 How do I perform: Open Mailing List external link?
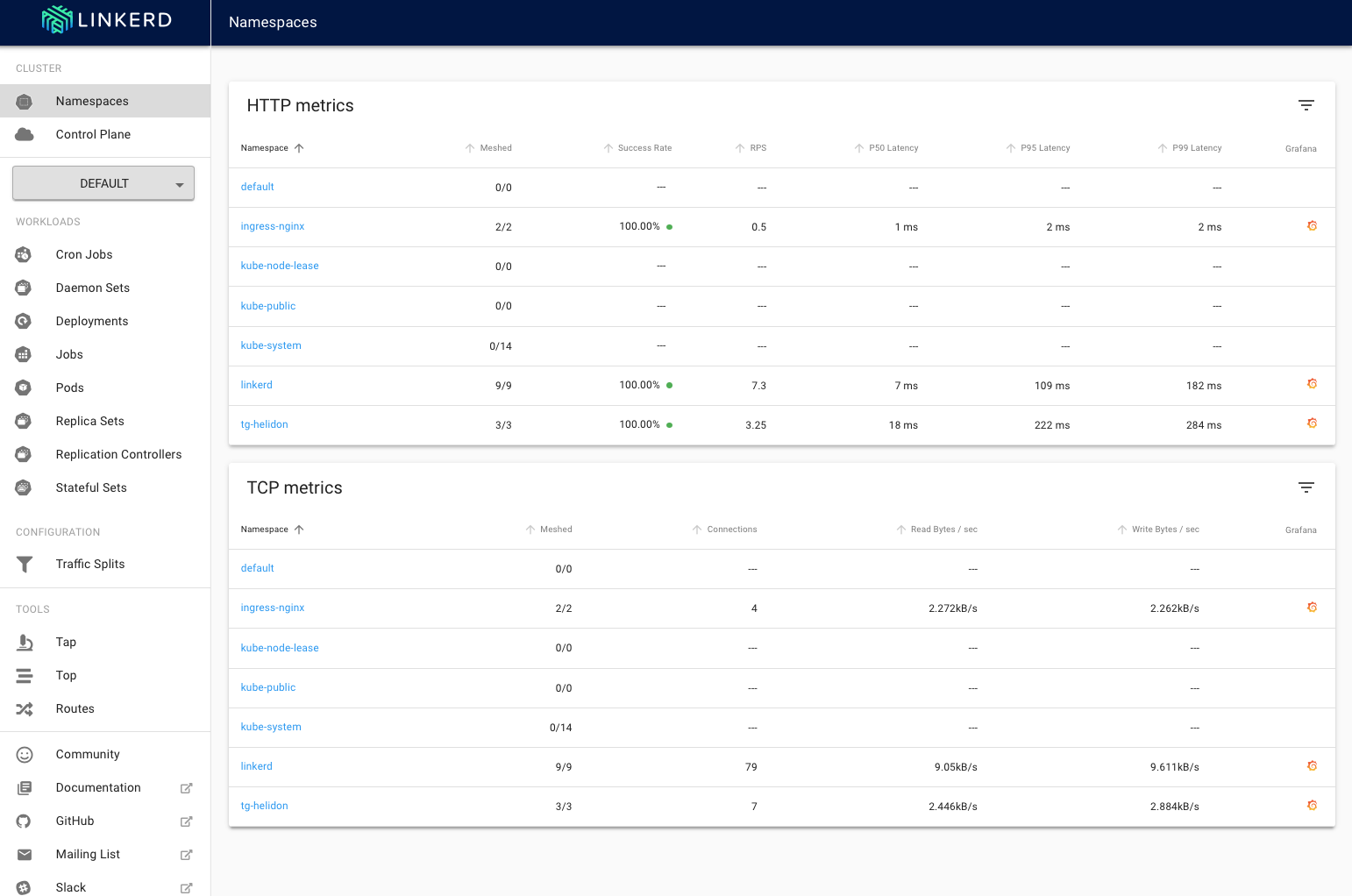point(105,855)
